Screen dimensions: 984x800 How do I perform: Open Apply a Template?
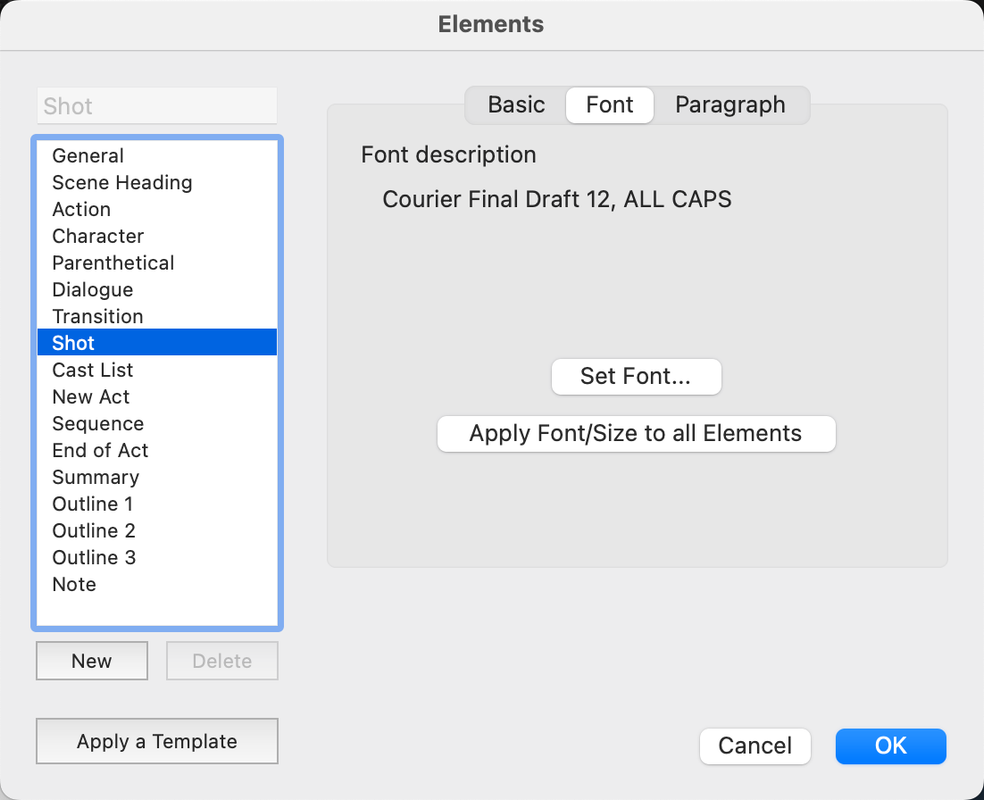click(x=157, y=741)
